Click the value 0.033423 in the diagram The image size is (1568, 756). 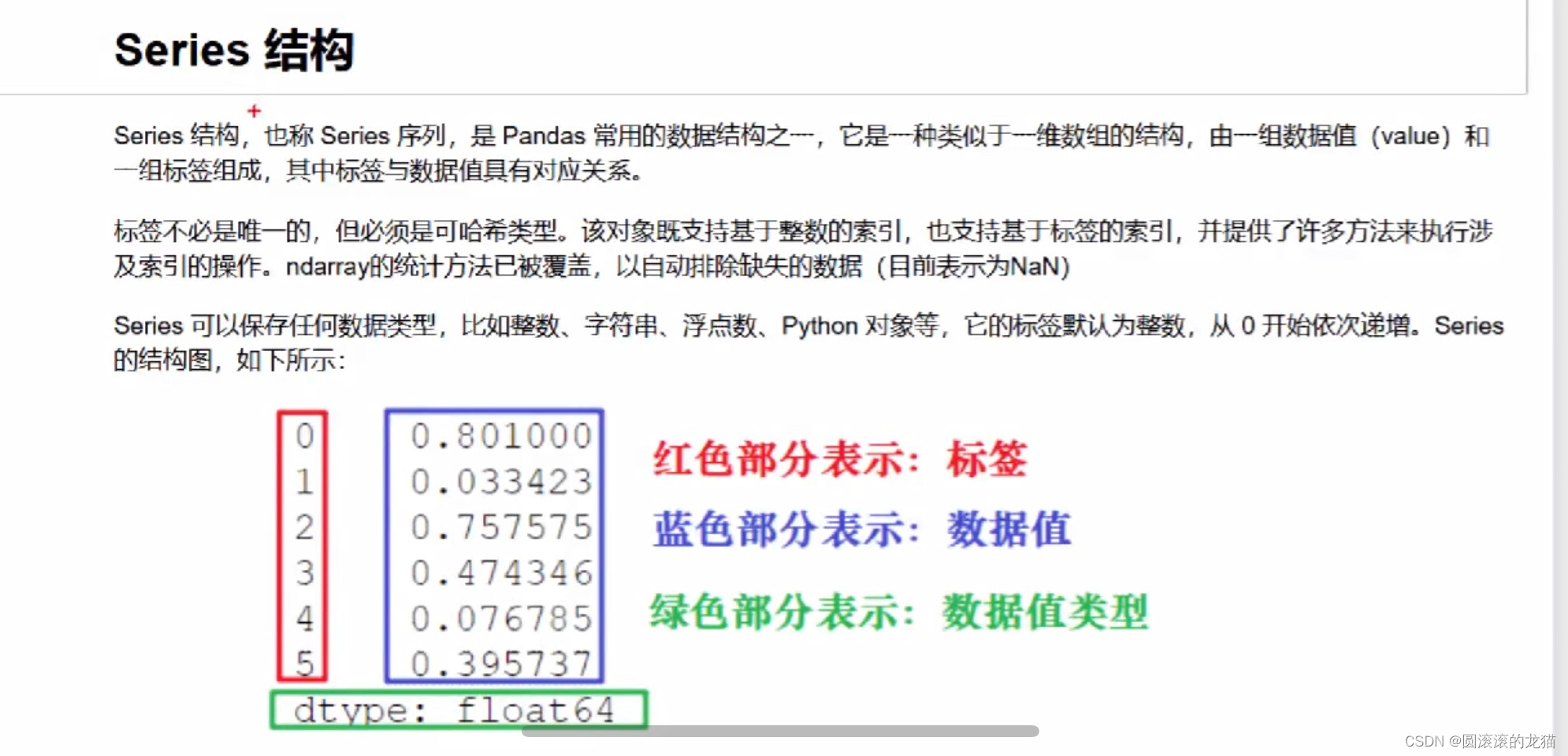(x=501, y=482)
